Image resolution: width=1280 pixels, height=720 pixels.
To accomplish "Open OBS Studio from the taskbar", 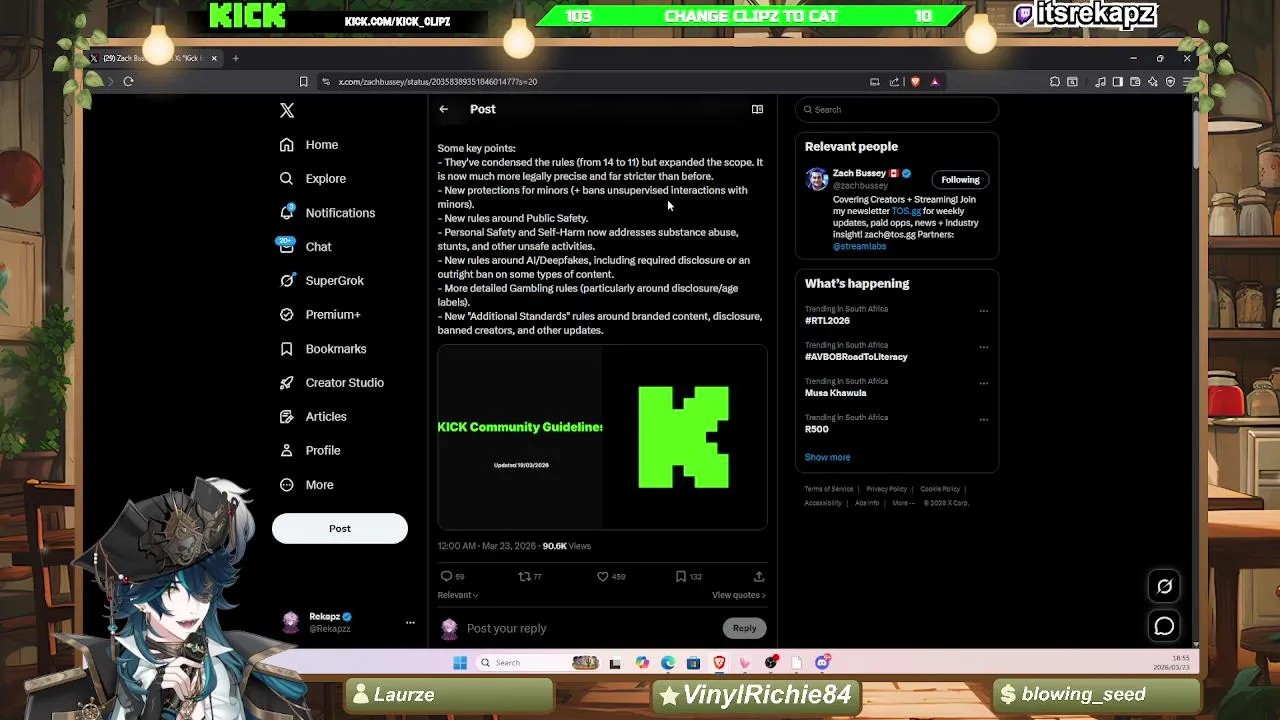I will pos(771,662).
